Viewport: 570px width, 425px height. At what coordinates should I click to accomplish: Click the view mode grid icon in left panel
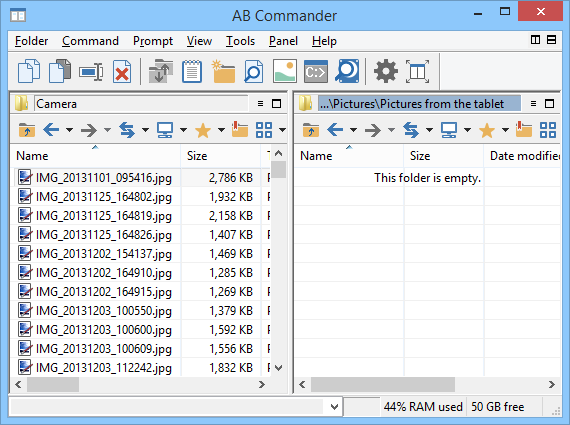click(x=264, y=130)
